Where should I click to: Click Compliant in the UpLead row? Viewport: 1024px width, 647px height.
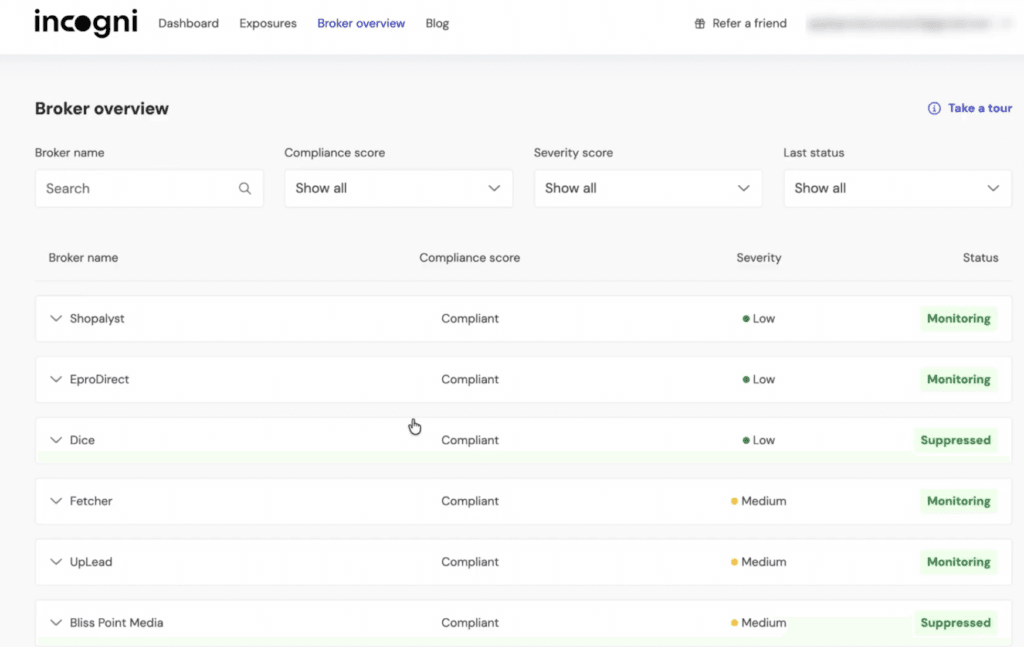tap(470, 561)
